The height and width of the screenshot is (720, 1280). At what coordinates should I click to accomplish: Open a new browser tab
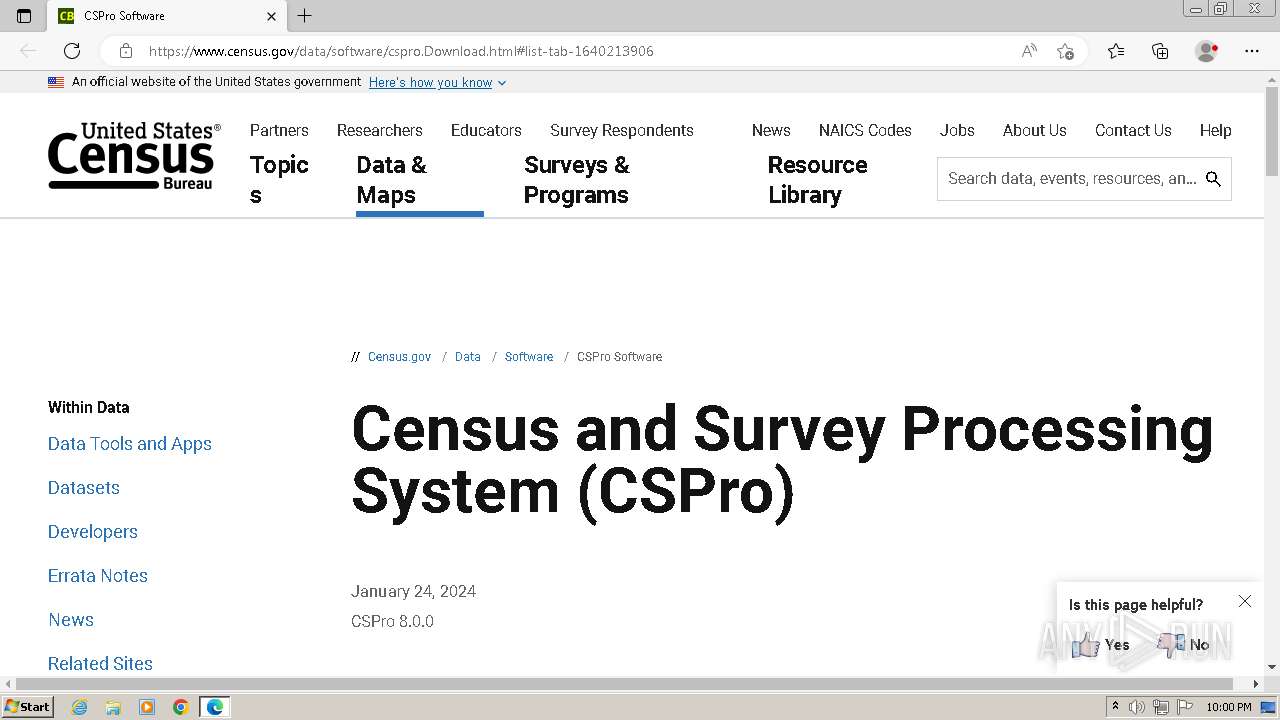point(305,16)
